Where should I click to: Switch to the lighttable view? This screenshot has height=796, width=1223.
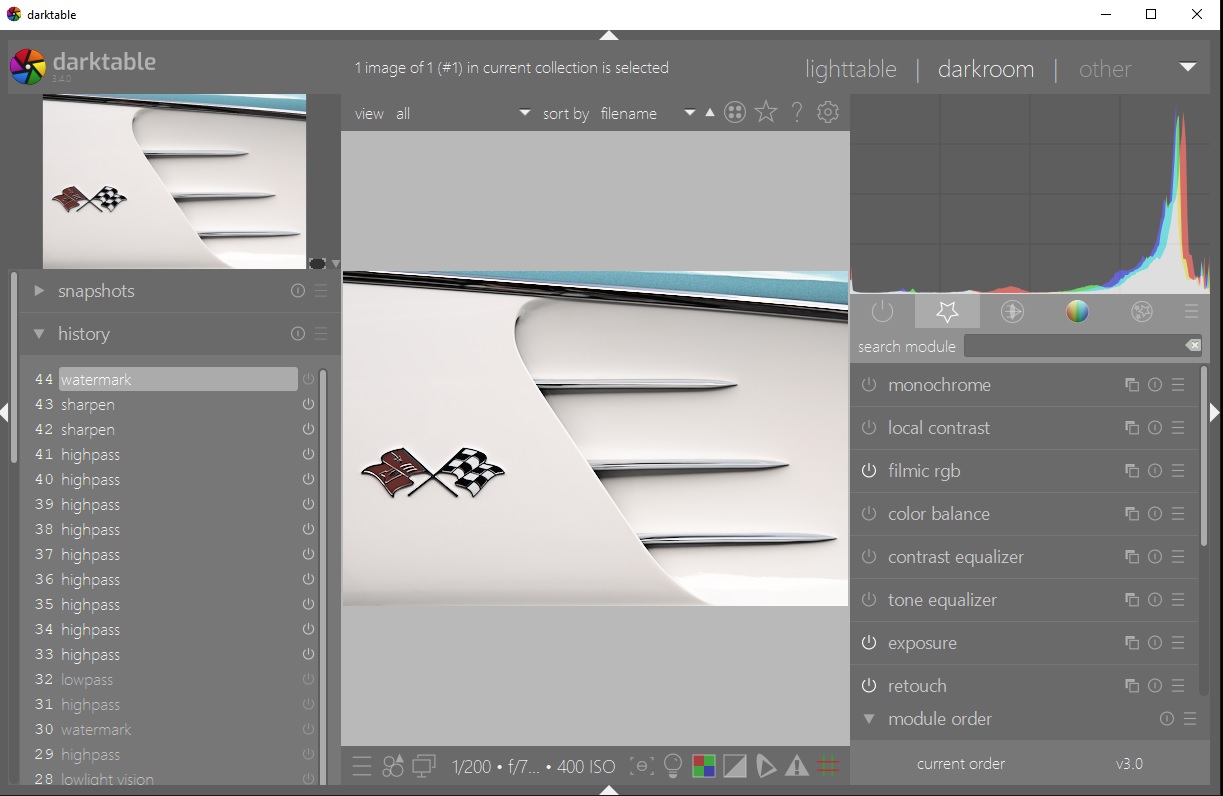(x=851, y=69)
